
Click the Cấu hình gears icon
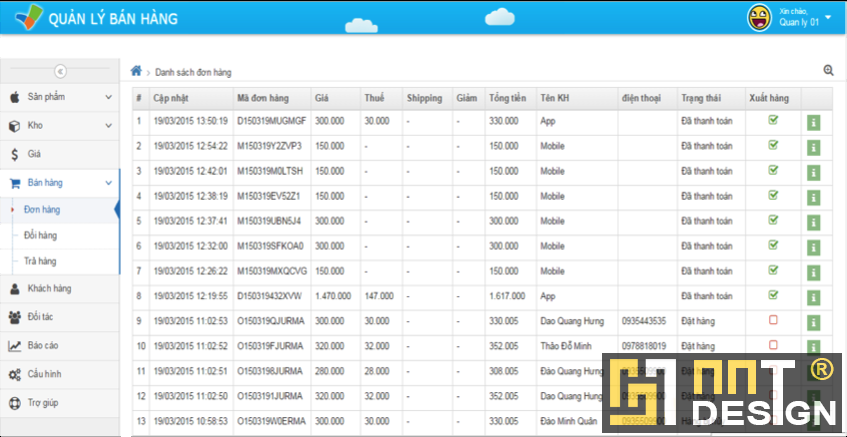(x=15, y=374)
